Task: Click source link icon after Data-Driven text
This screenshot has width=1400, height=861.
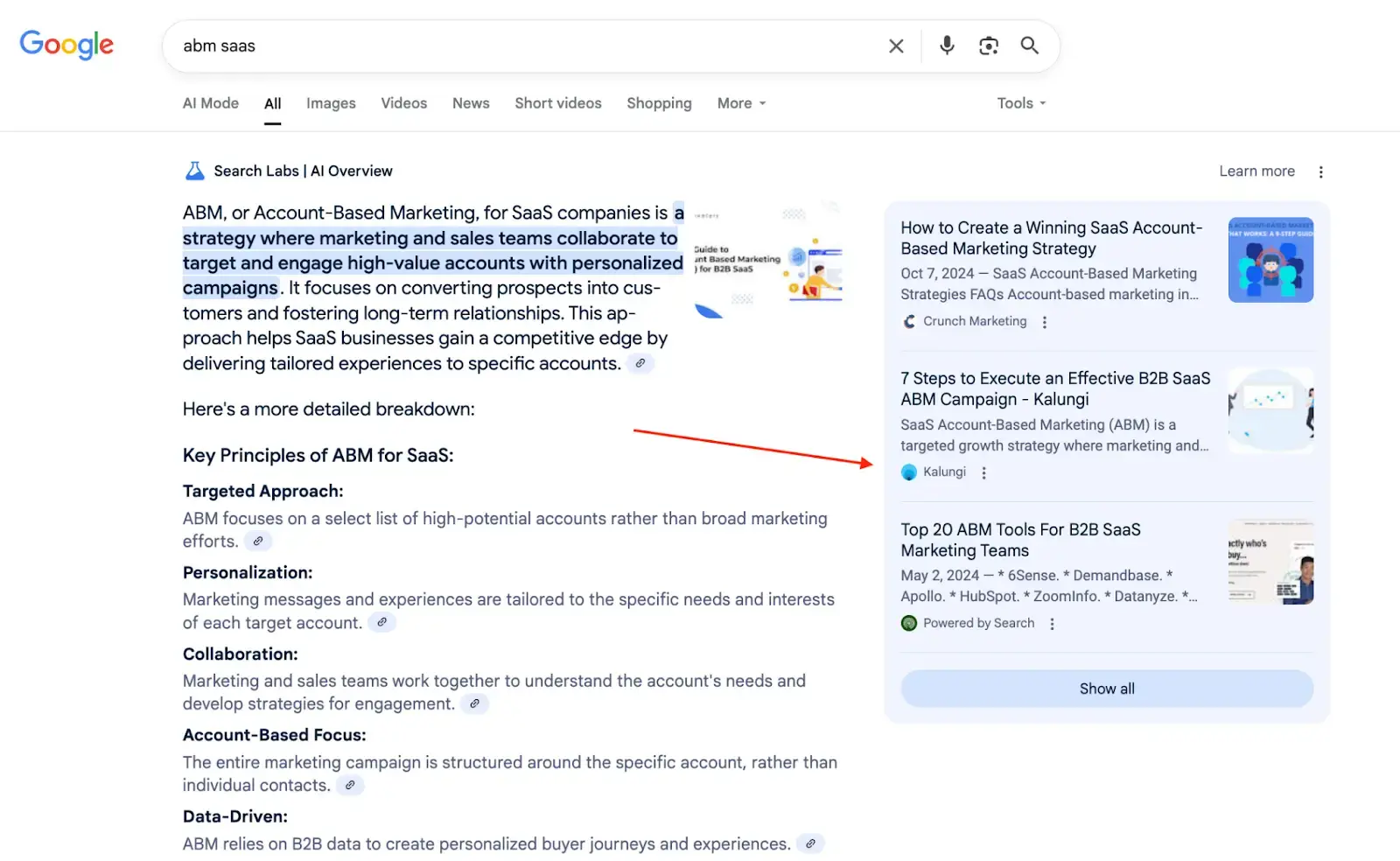Action: (x=811, y=844)
